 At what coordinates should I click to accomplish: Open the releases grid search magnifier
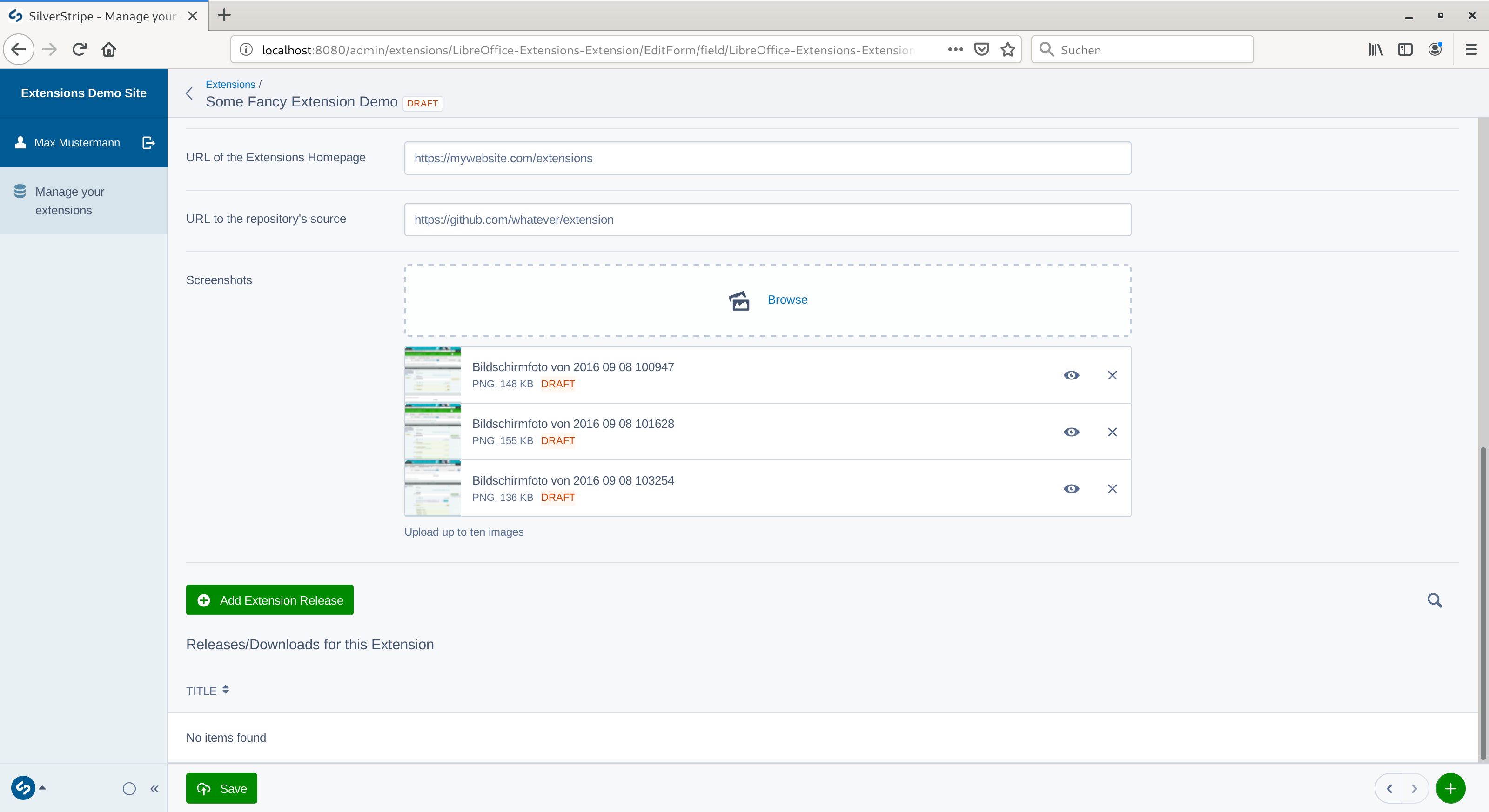click(x=1435, y=600)
